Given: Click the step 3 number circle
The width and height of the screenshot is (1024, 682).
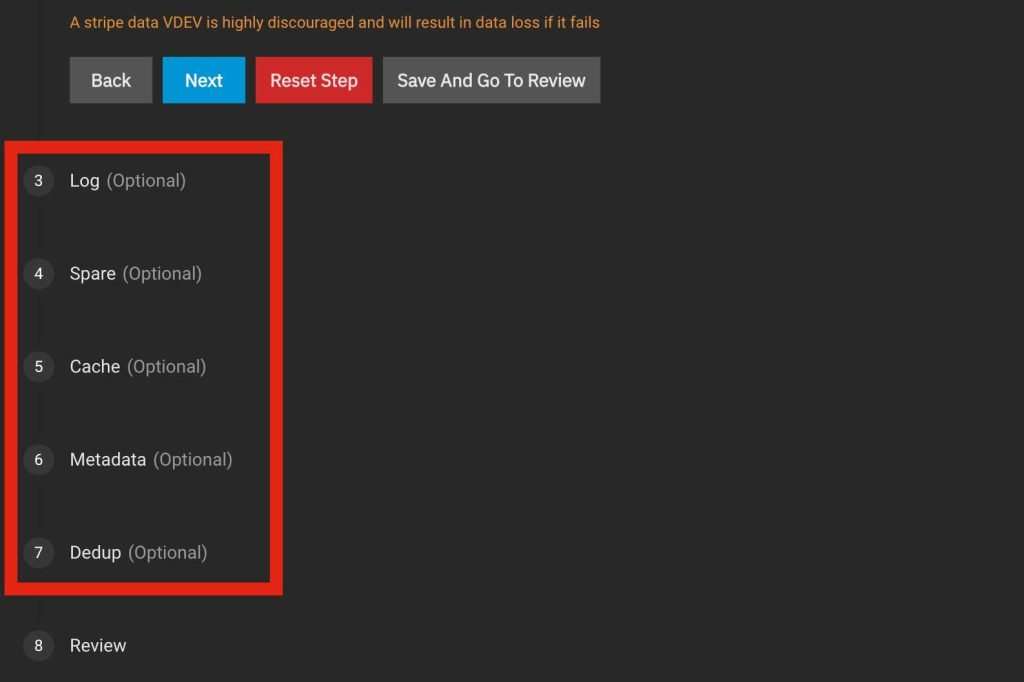Looking at the screenshot, I should (39, 181).
